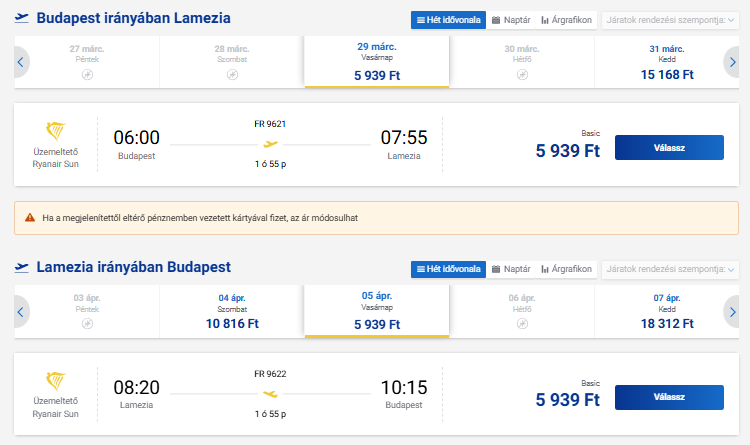Select 31 márc. Kedd date tab
Viewport: 750px width, 445px height.
point(665,62)
